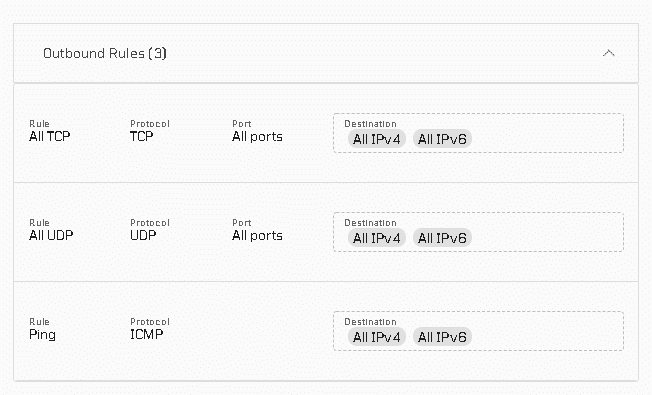Select the All IPv4 tag in All UDP rule
652x395 pixels.
pyautogui.click(x=377, y=238)
